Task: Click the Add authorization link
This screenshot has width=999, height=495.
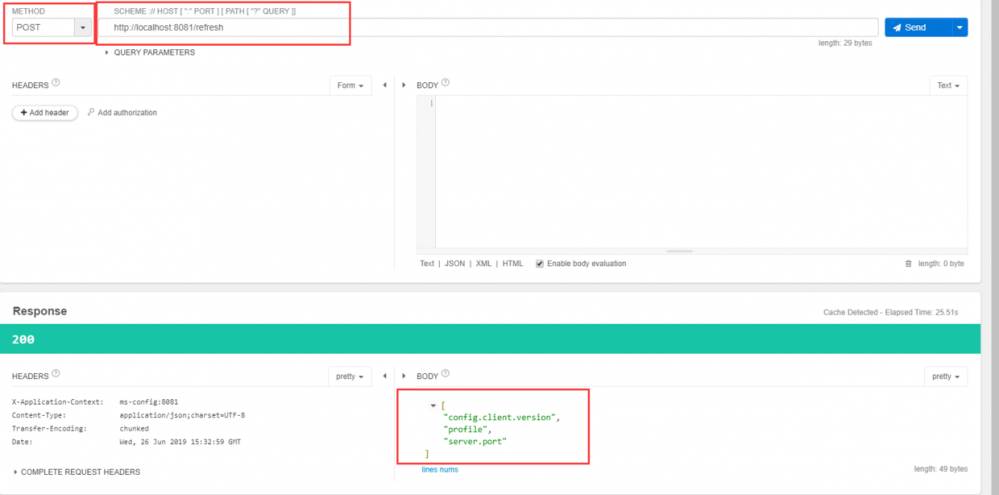Action: pos(122,112)
